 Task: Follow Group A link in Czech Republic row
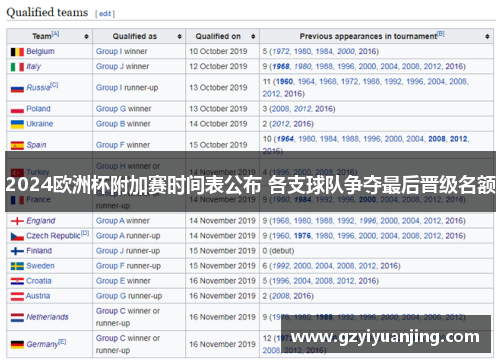[x=110, y=236]
